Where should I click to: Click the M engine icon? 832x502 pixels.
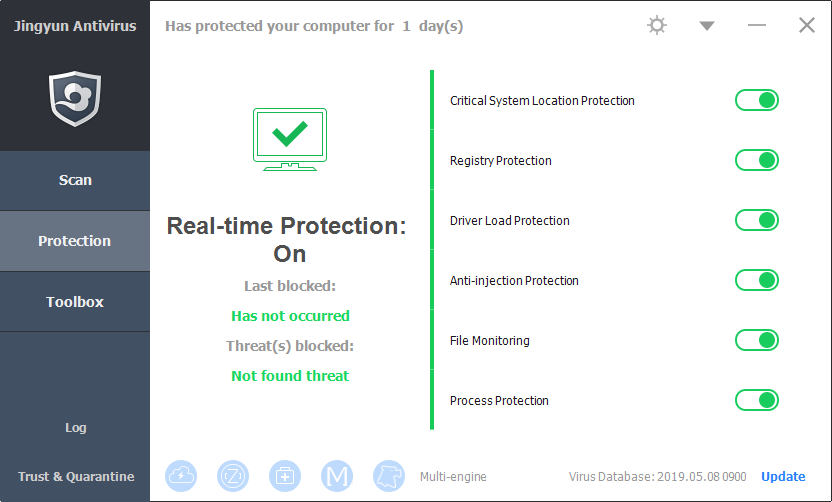click(x=337, y=476)
